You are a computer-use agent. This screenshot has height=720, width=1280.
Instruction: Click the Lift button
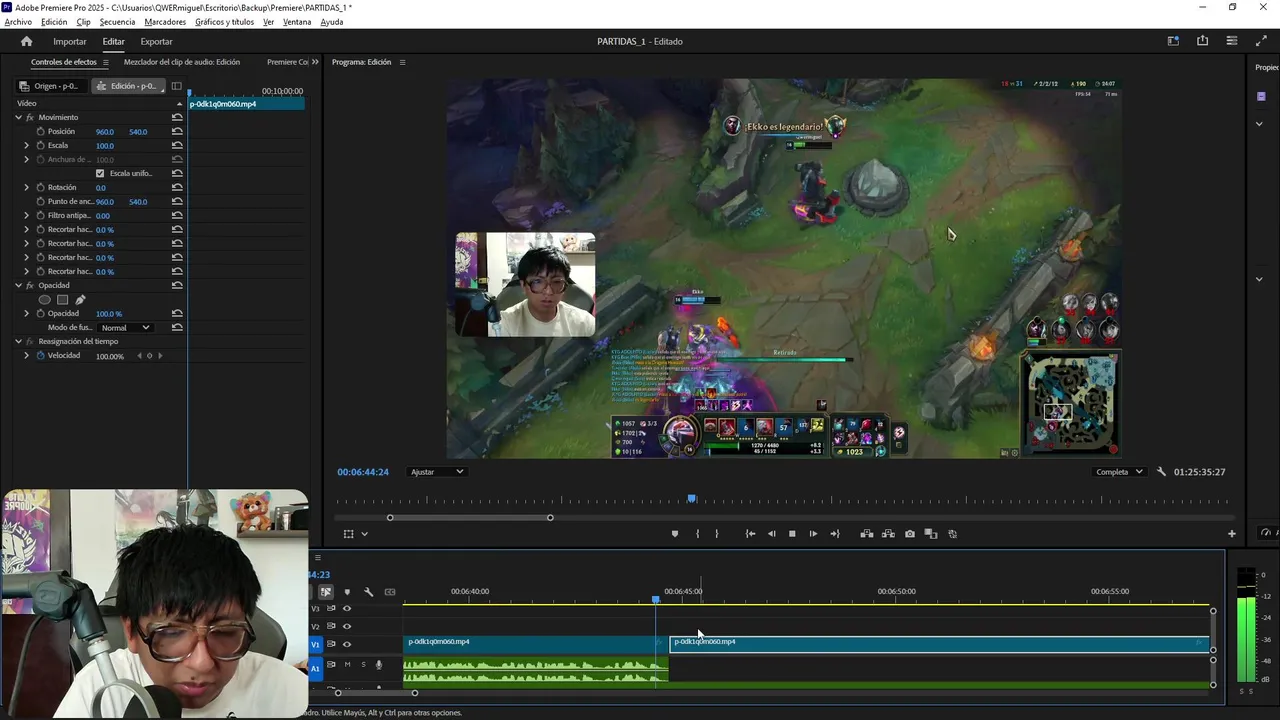[867, 534]
